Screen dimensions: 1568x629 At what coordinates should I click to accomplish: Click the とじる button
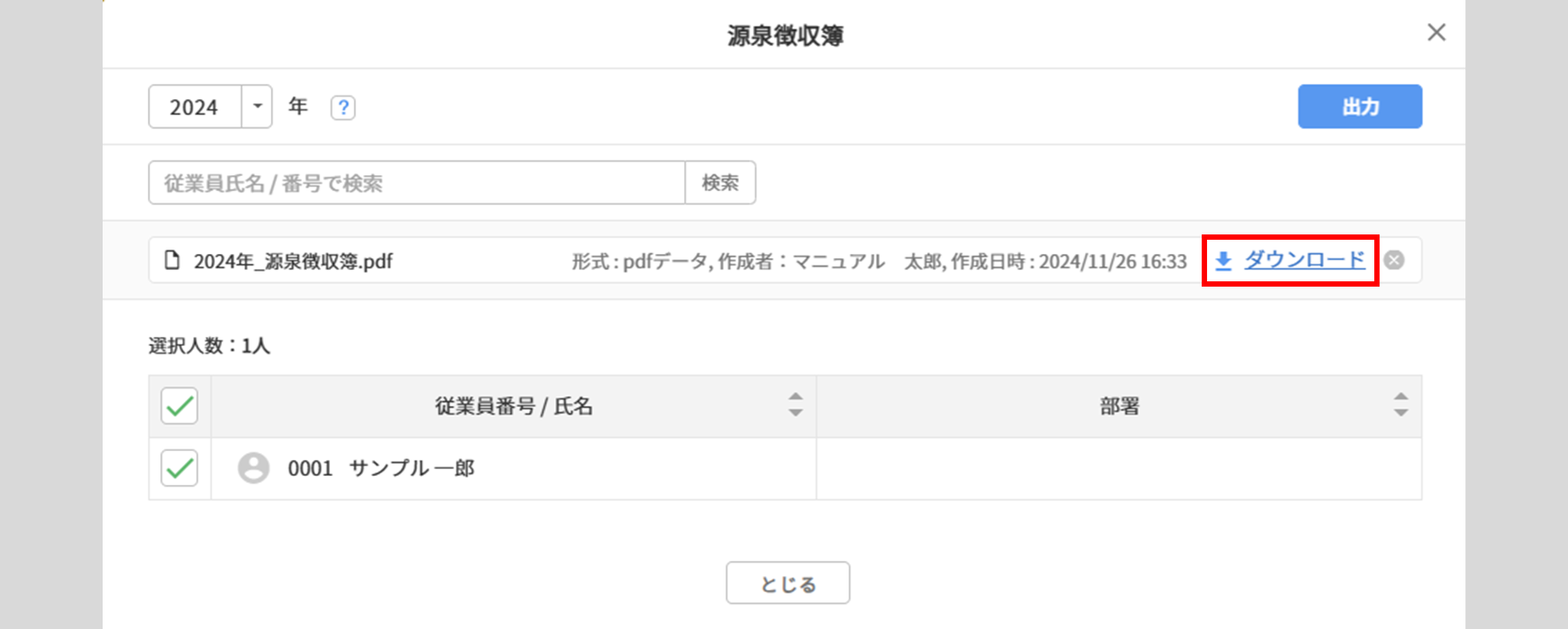click(x=788, y=584)
